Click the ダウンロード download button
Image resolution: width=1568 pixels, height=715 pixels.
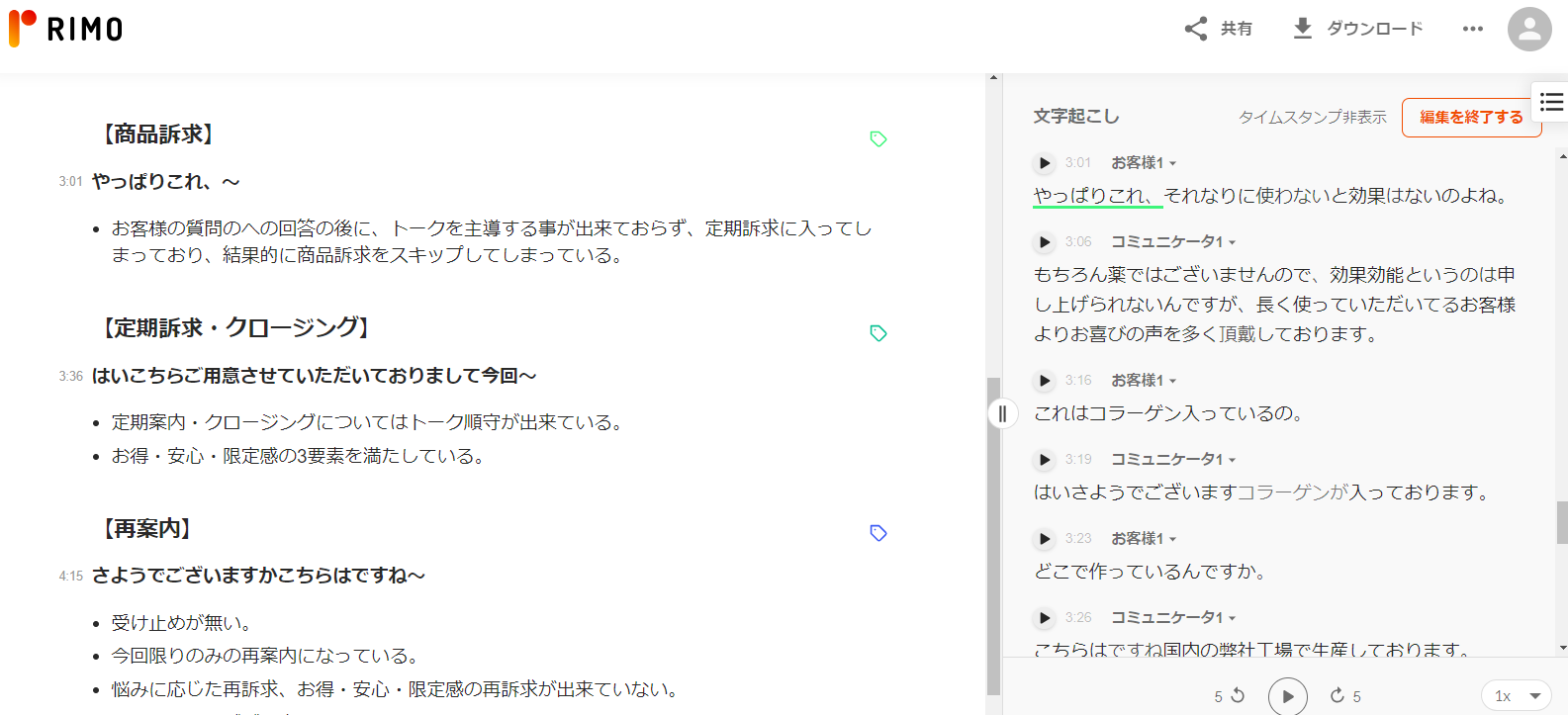[x=1358, y=29]
